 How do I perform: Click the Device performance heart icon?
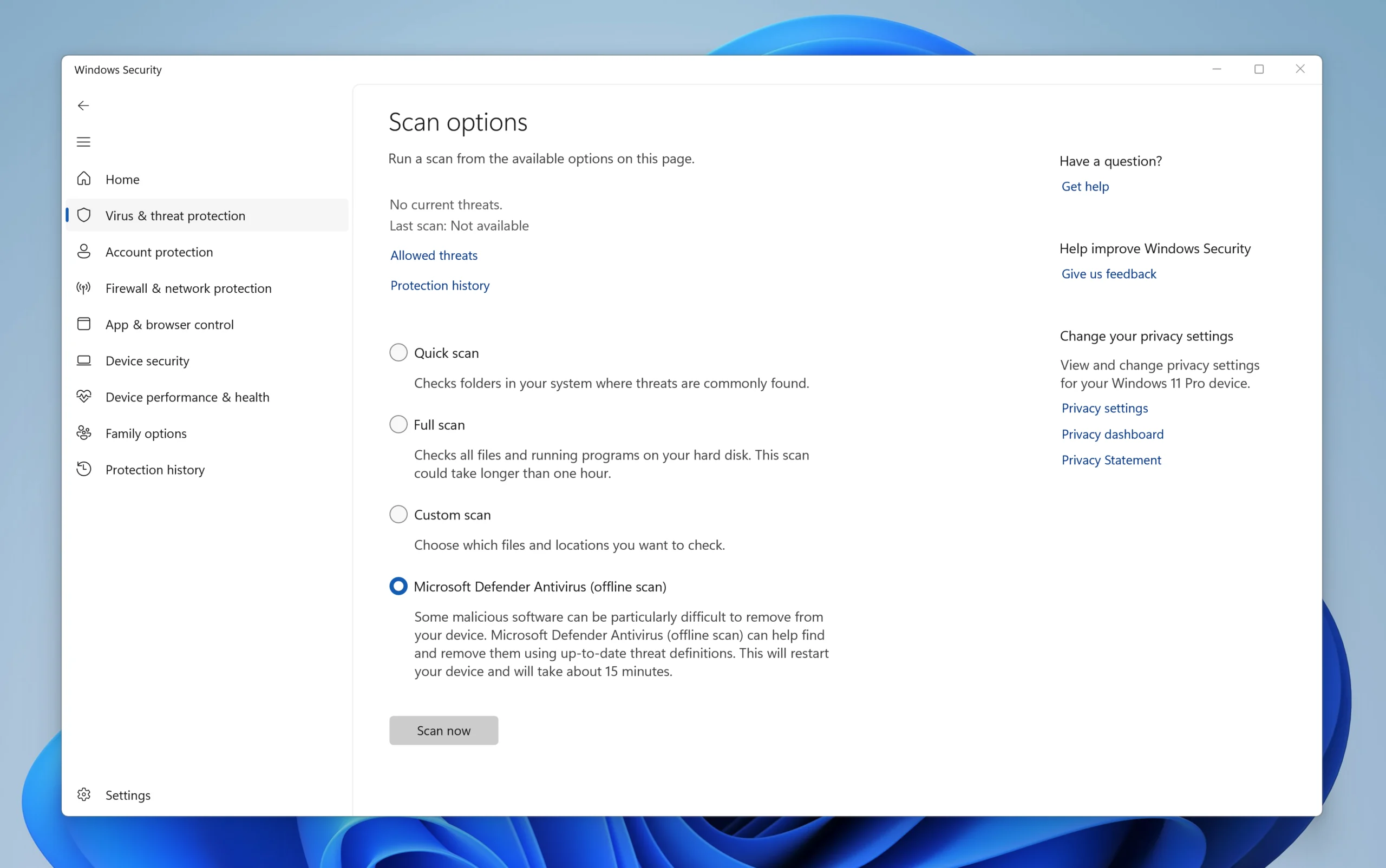[84, 397]
